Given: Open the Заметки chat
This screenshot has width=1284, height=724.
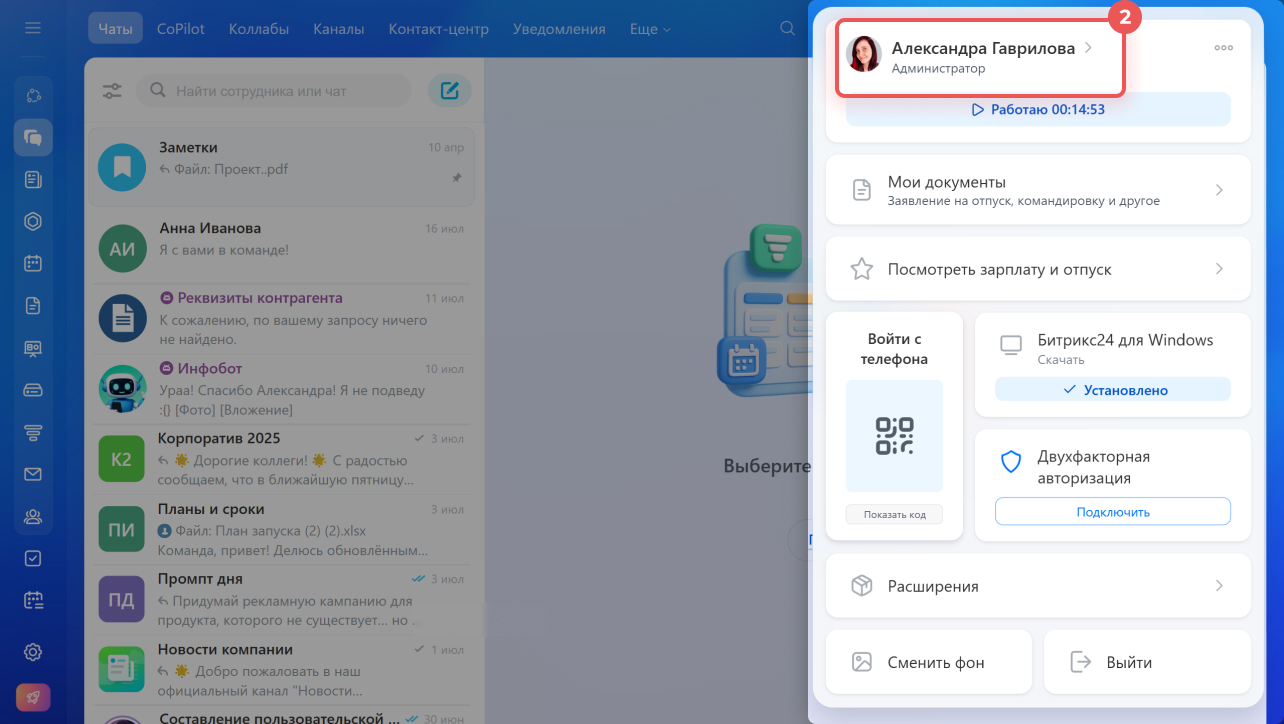Looking at the screenshot, I should tap(281, 167).
